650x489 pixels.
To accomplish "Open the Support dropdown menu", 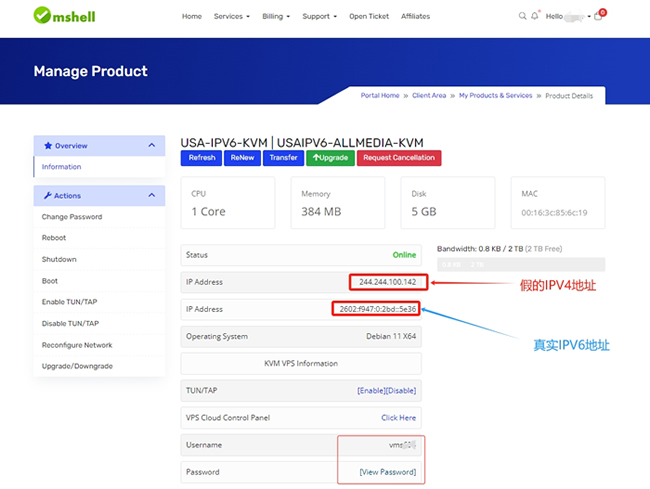I will click(320, 16).
